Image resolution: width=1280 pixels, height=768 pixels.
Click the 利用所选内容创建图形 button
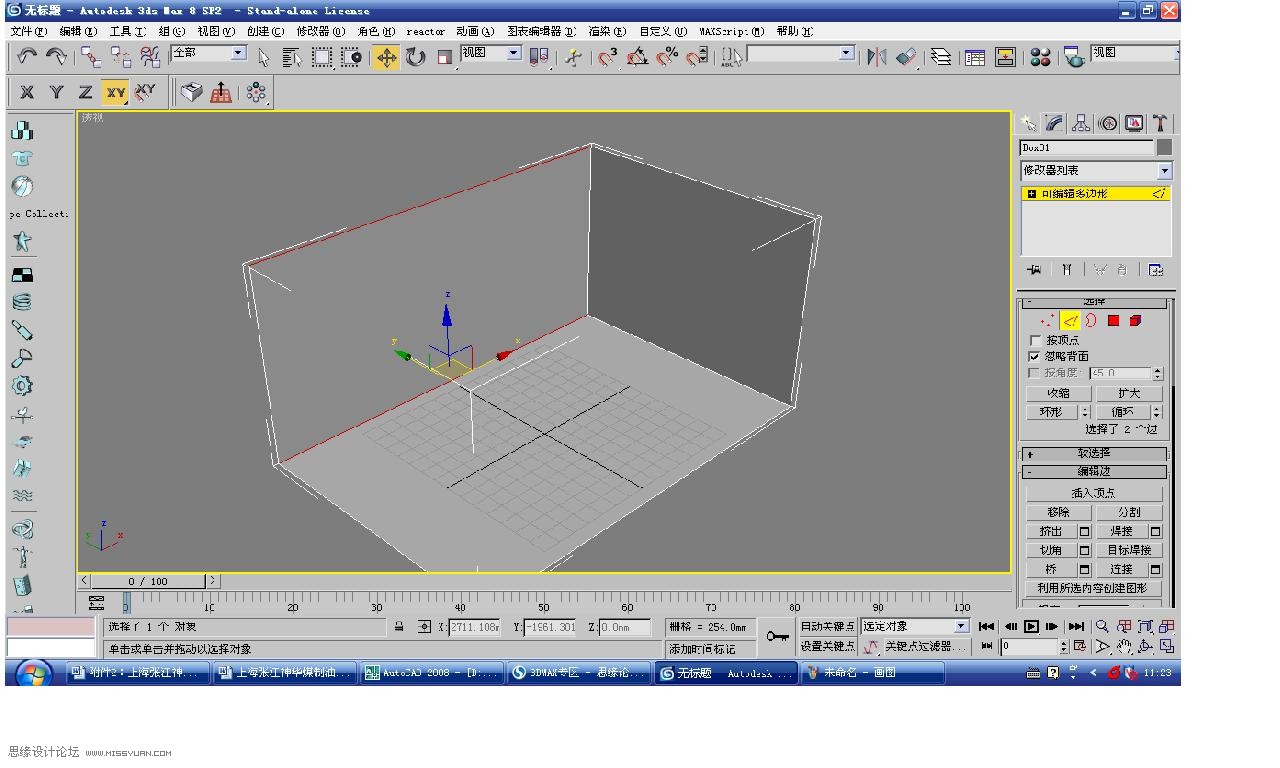(1094, 588)
